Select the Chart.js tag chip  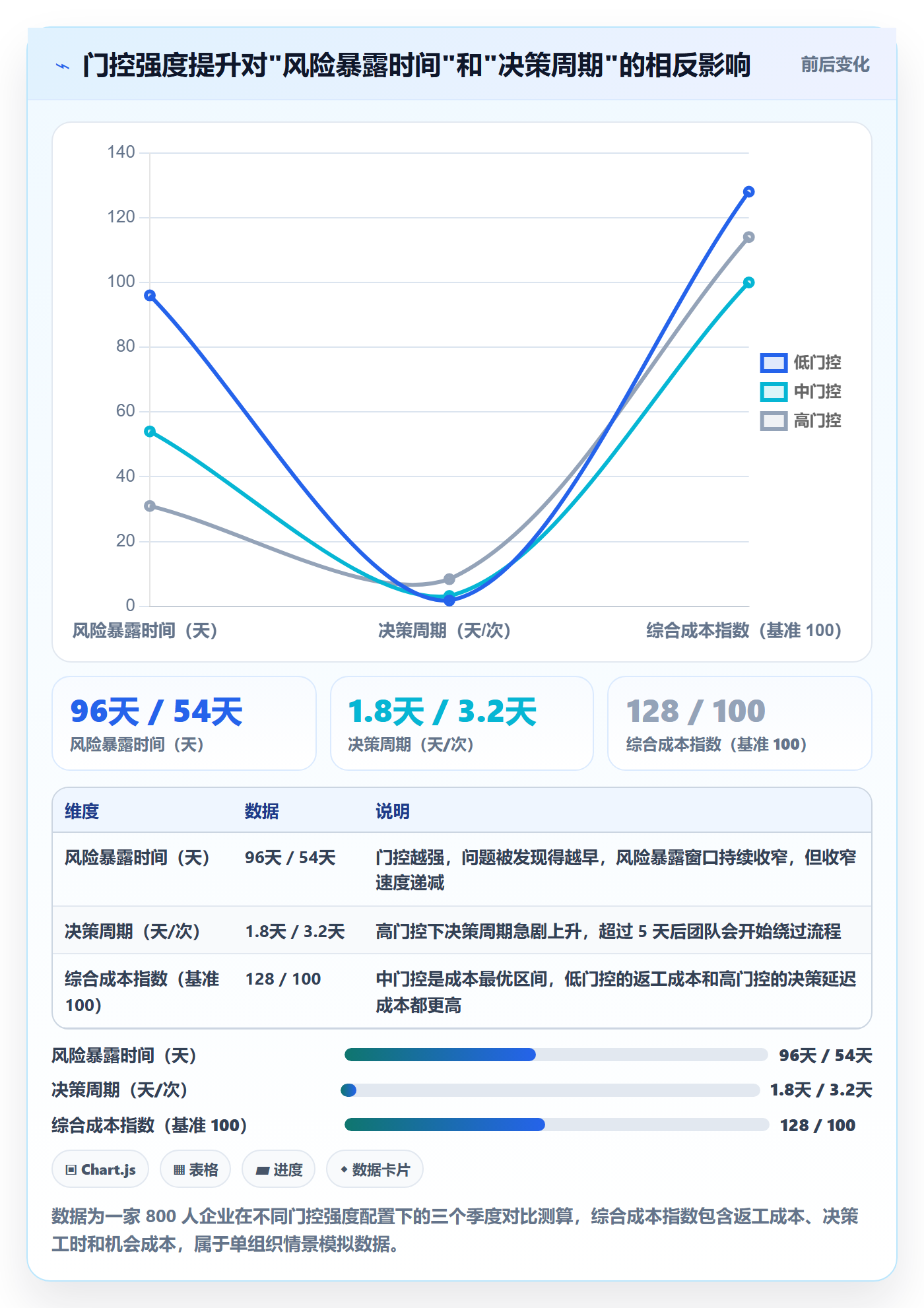(100, 1169)
